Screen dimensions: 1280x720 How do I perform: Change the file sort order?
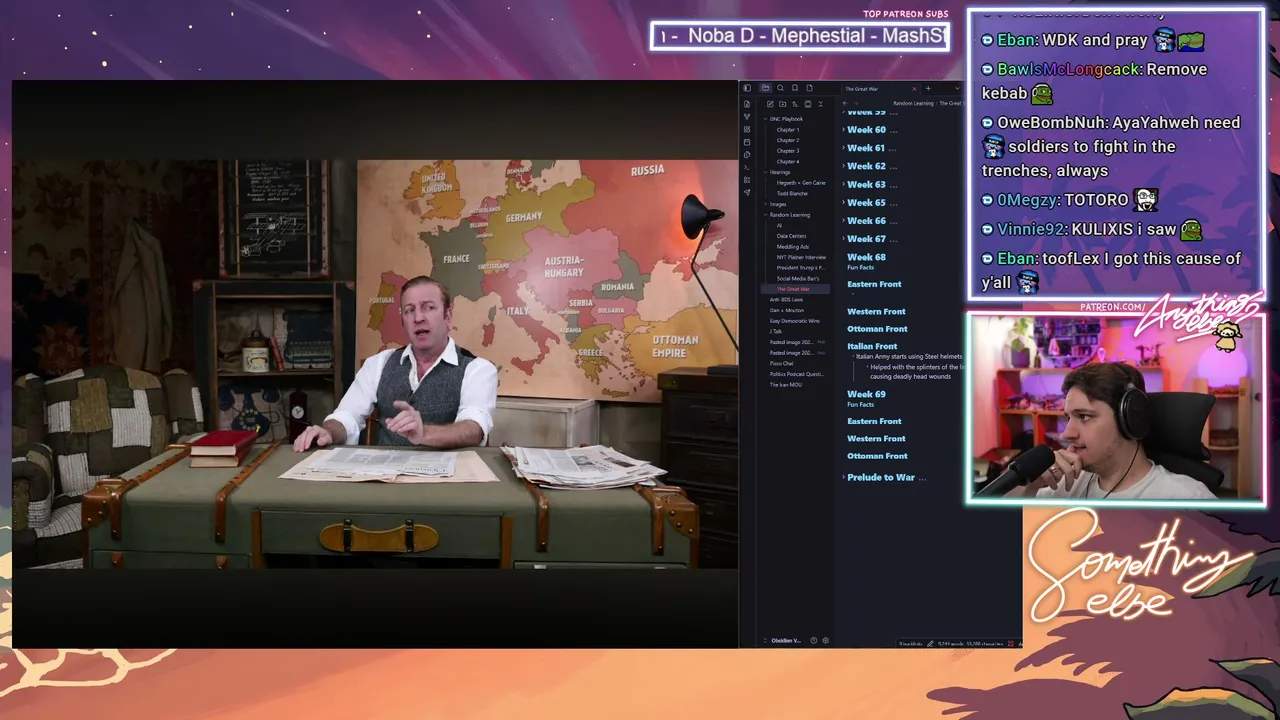795,104
